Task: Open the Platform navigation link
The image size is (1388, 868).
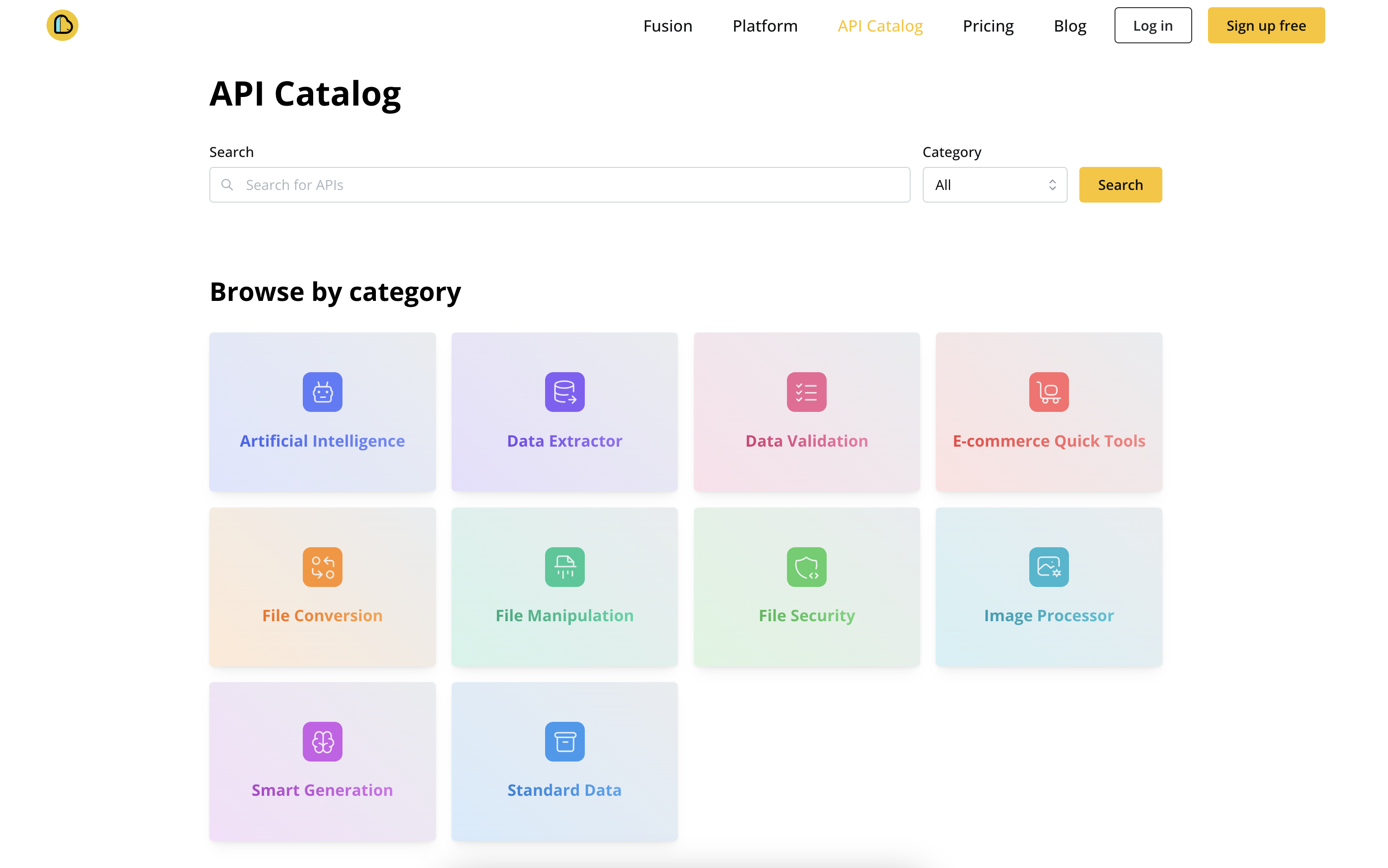Action: [764, 26]
